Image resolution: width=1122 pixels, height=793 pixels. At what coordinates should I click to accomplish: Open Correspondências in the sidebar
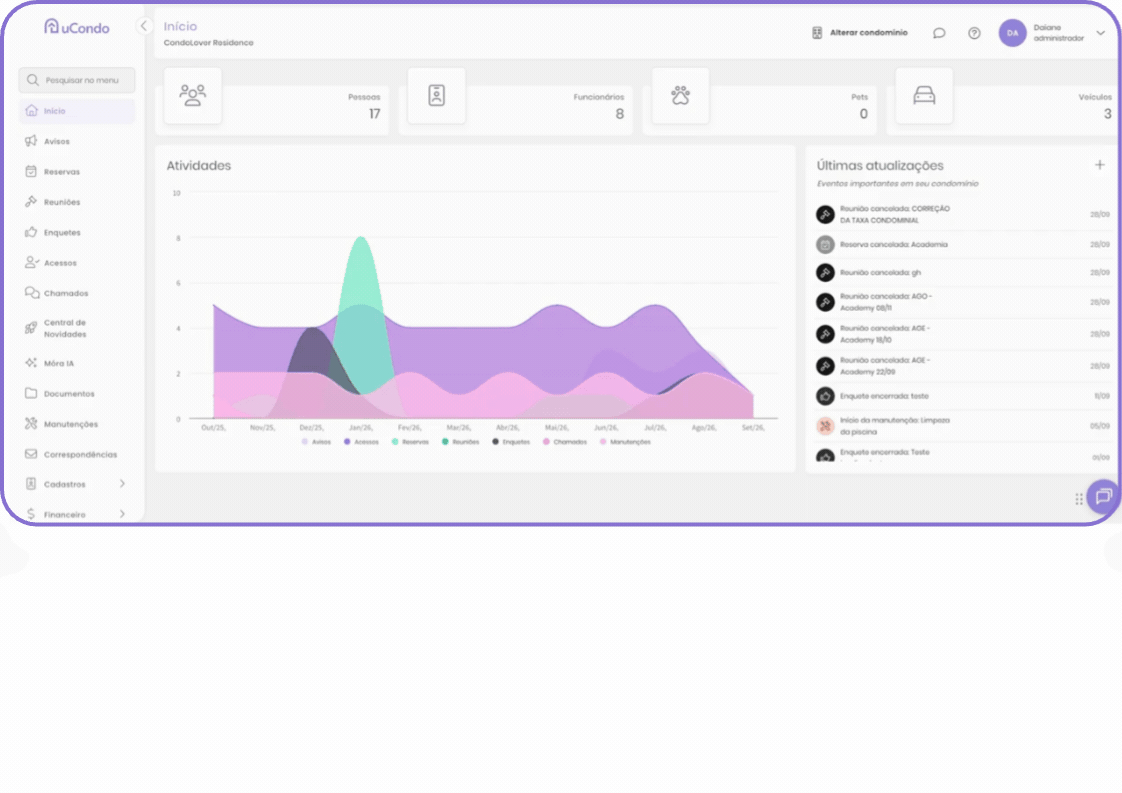click(77, 454)
